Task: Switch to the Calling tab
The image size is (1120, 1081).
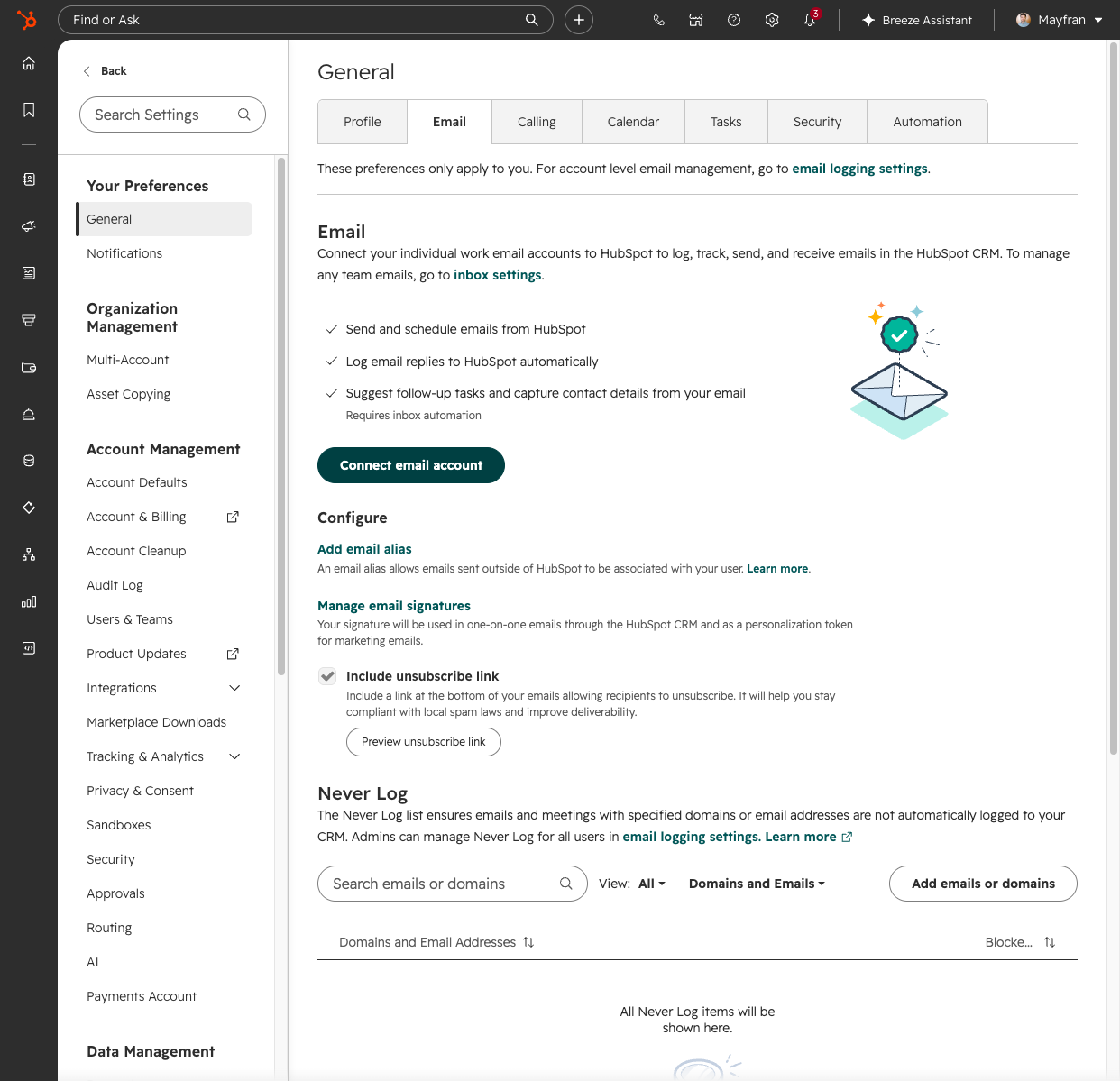Action: point(537,122)
